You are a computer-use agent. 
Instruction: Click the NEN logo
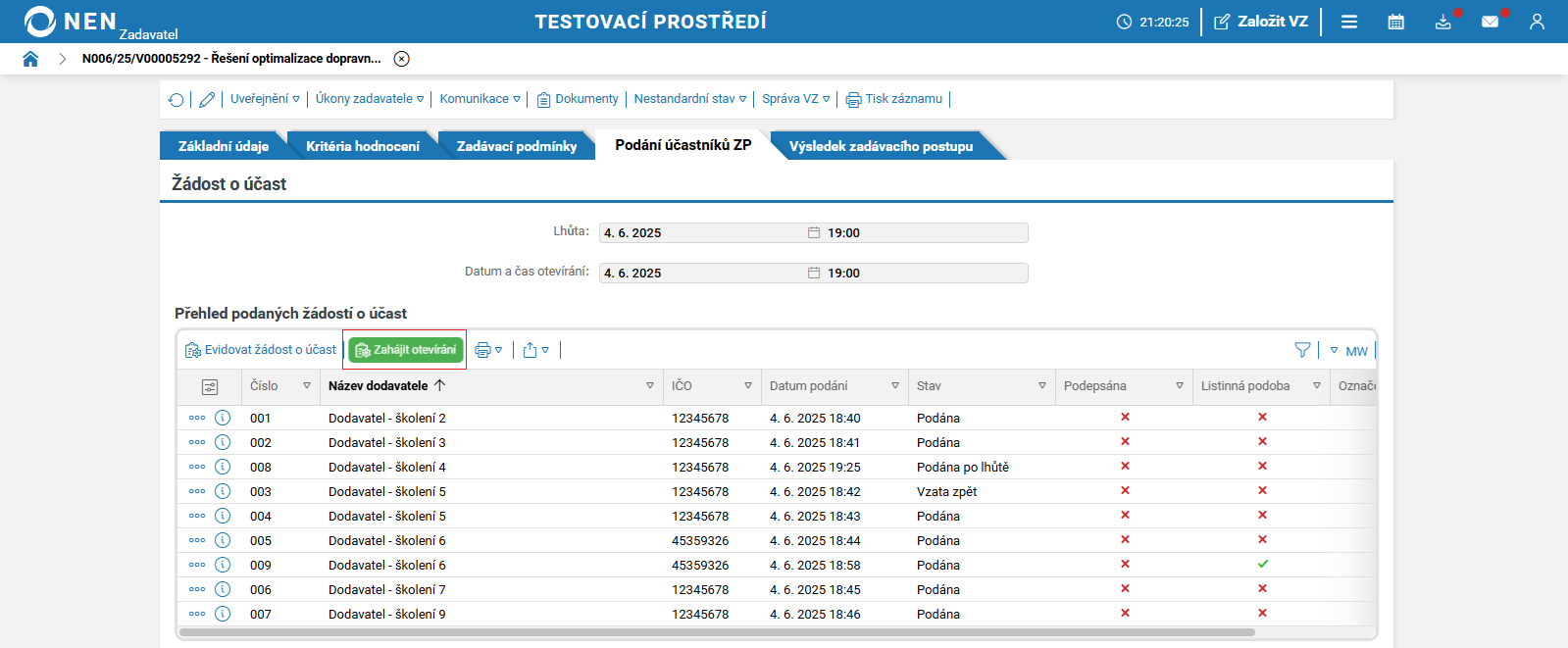71,22
